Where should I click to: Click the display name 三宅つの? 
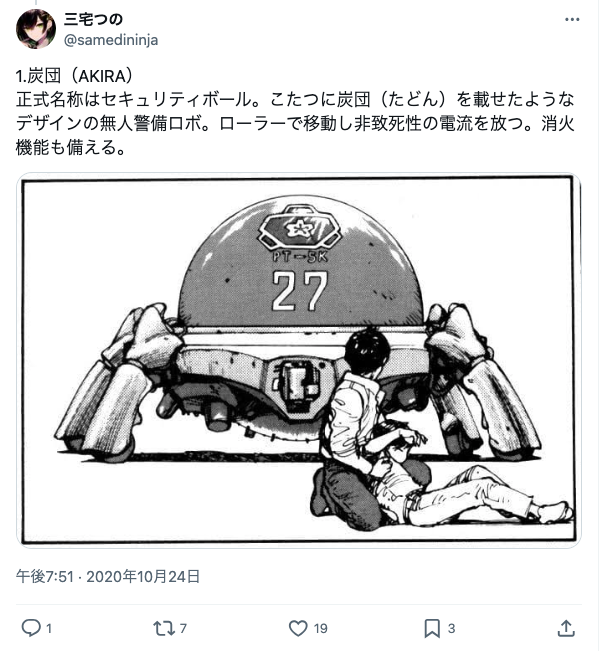(93, 19)
